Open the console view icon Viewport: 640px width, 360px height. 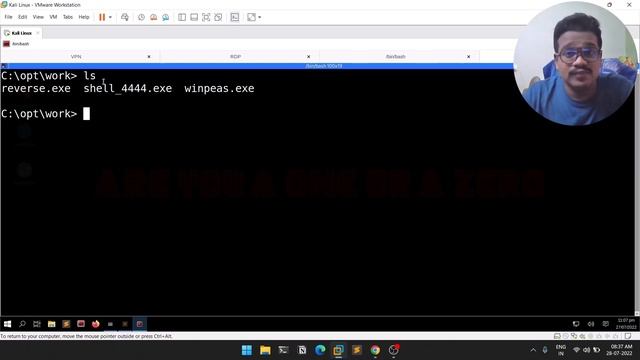coord(235,17)
